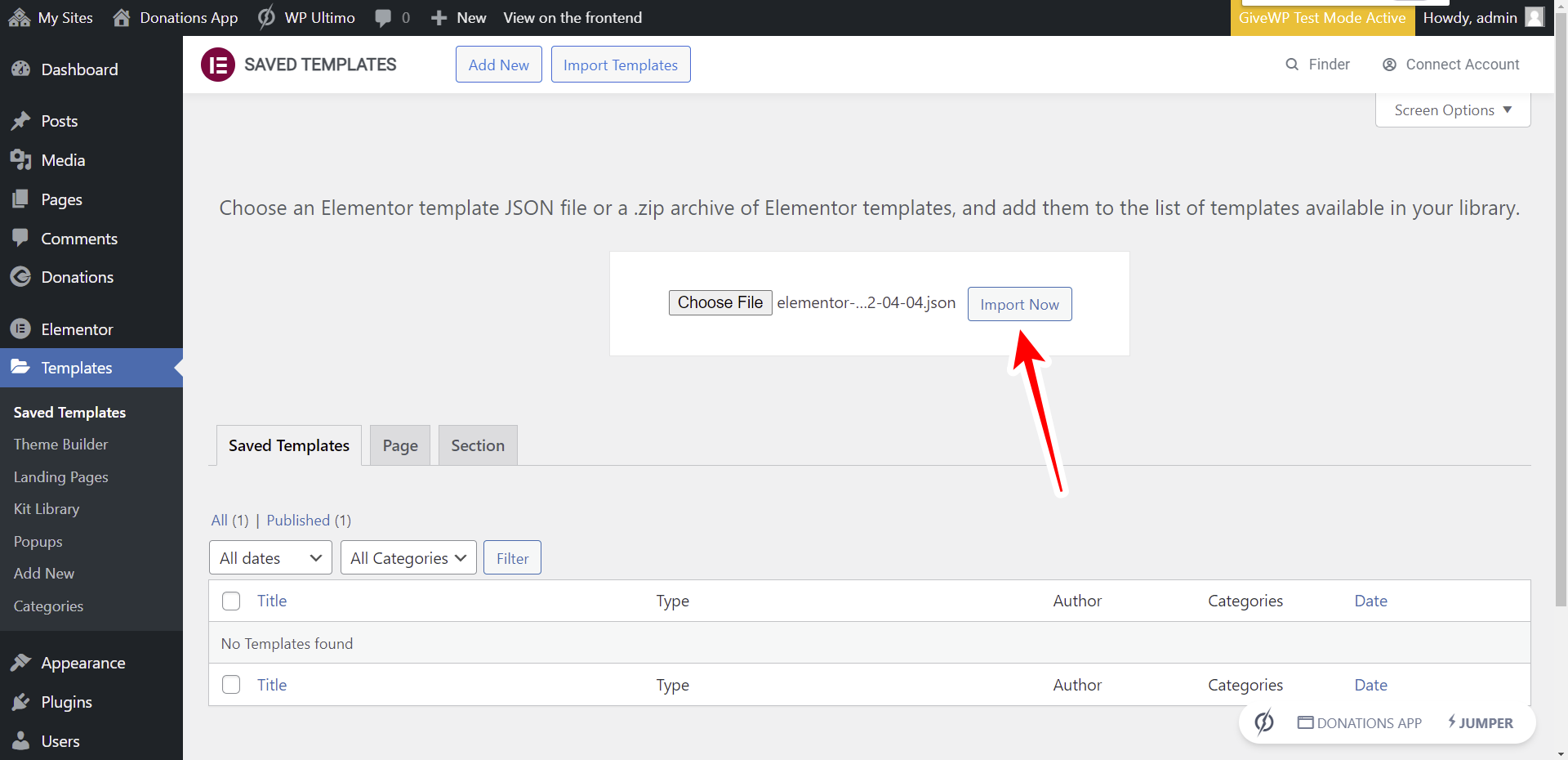Switch to the Page tab

point(400,445)
